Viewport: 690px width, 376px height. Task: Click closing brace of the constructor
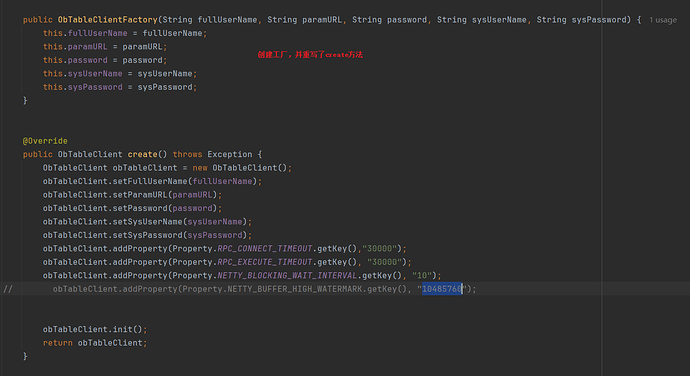[25, 100]
